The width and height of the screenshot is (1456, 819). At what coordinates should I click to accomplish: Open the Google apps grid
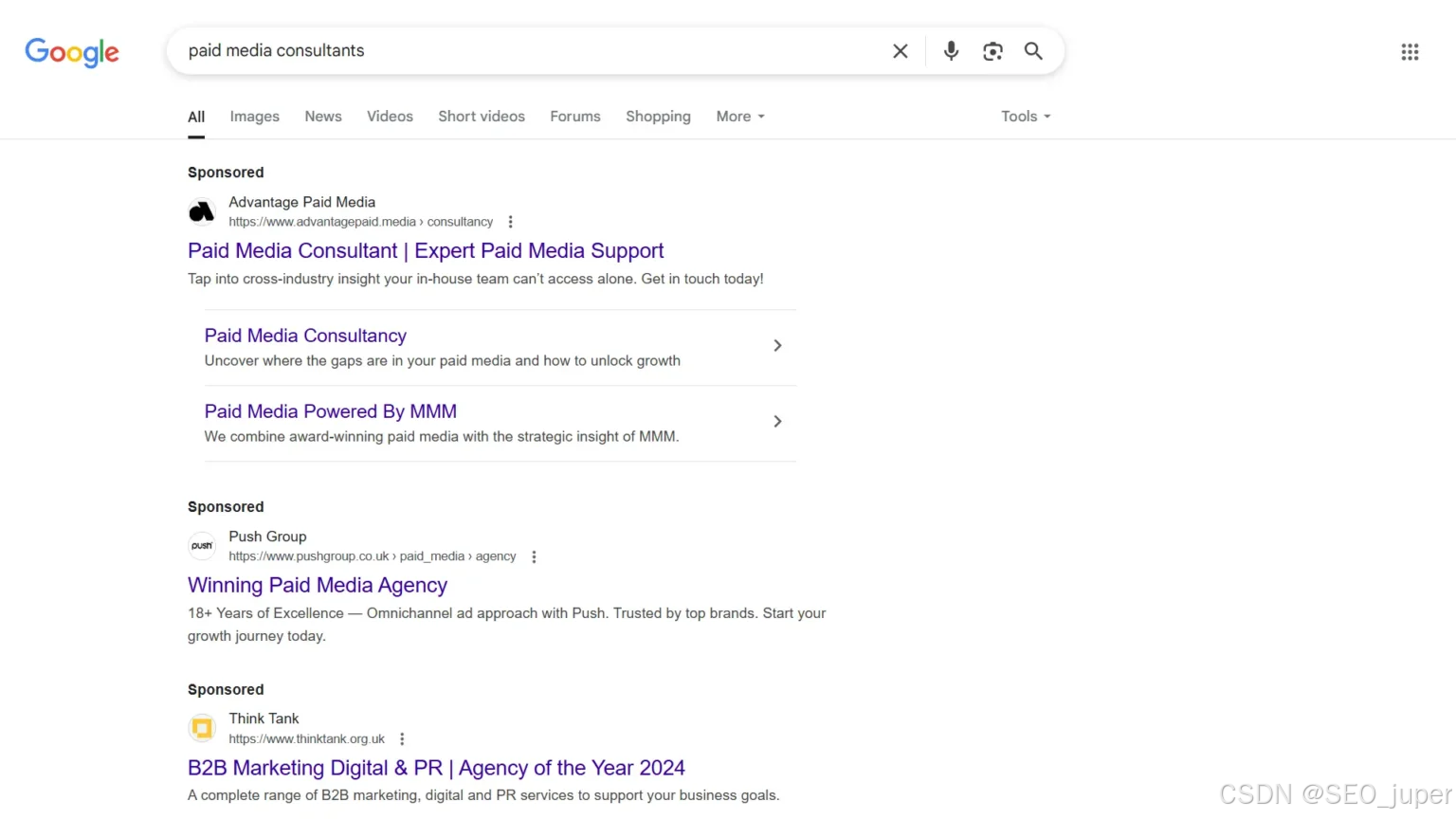pos(1410,52)
